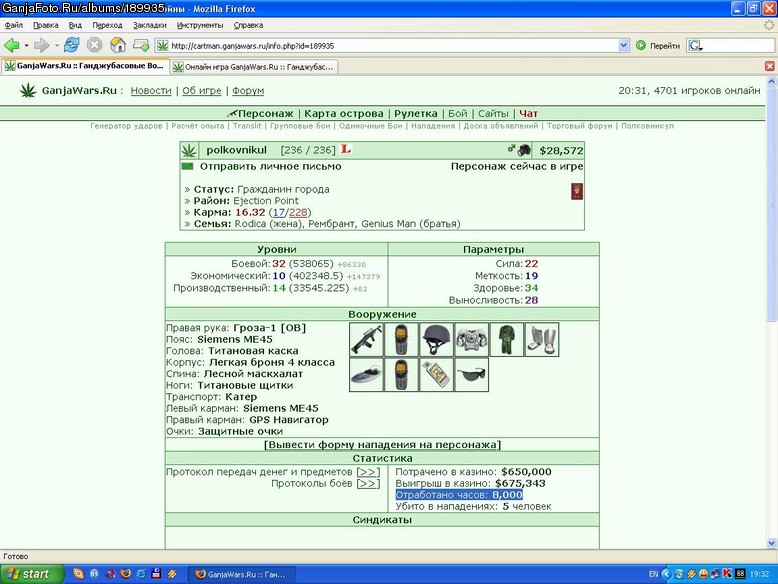Open the Инструменты menu
778x584 pixels.
click(x=200, y=25)
